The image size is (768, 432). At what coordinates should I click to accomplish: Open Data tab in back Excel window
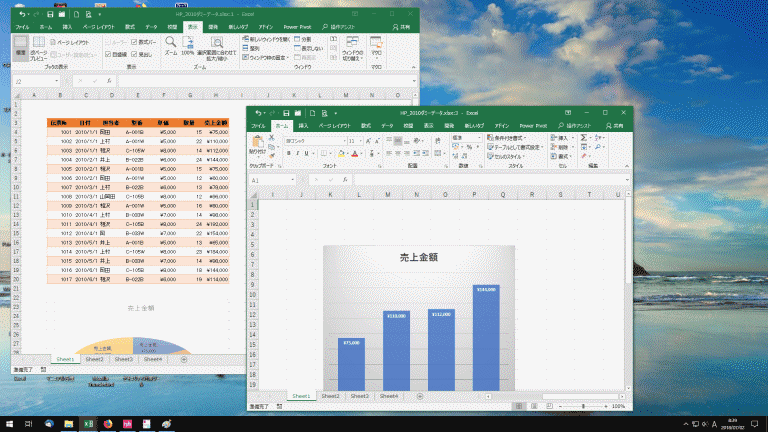[x=151, y=27]
